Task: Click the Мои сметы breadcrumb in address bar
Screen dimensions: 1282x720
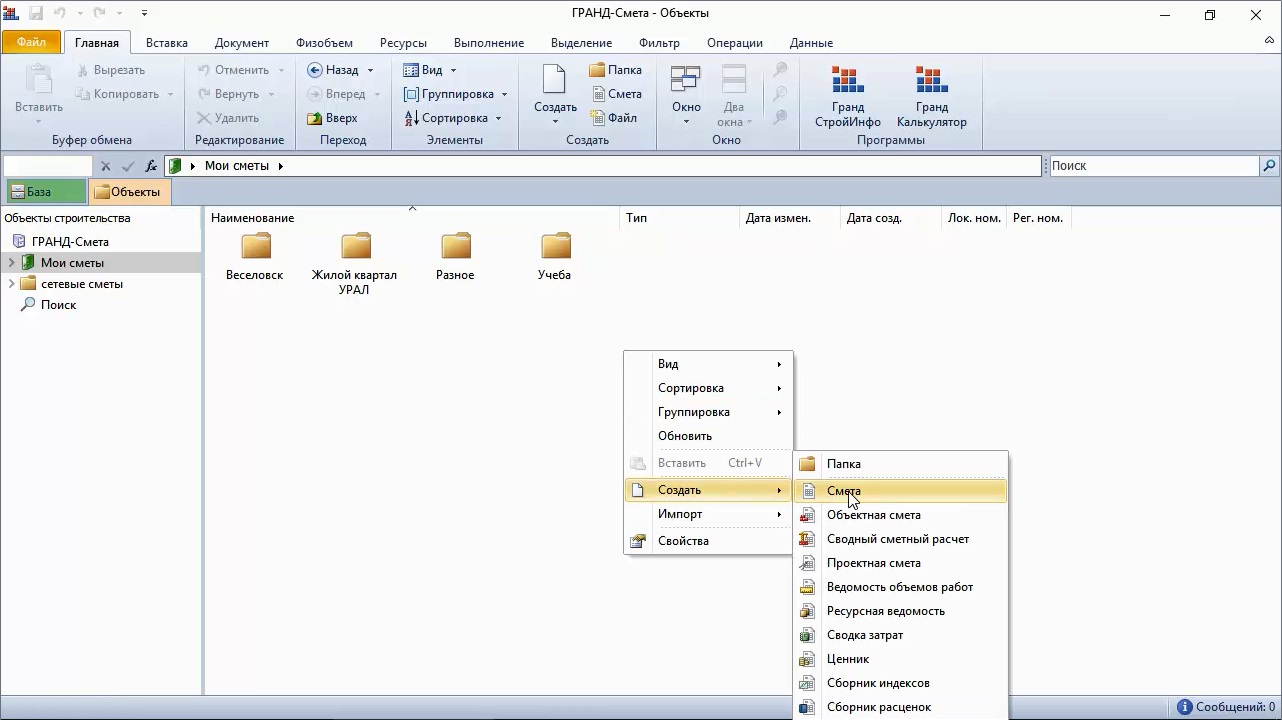Action: pyautogui.click(x=237, y=166)
